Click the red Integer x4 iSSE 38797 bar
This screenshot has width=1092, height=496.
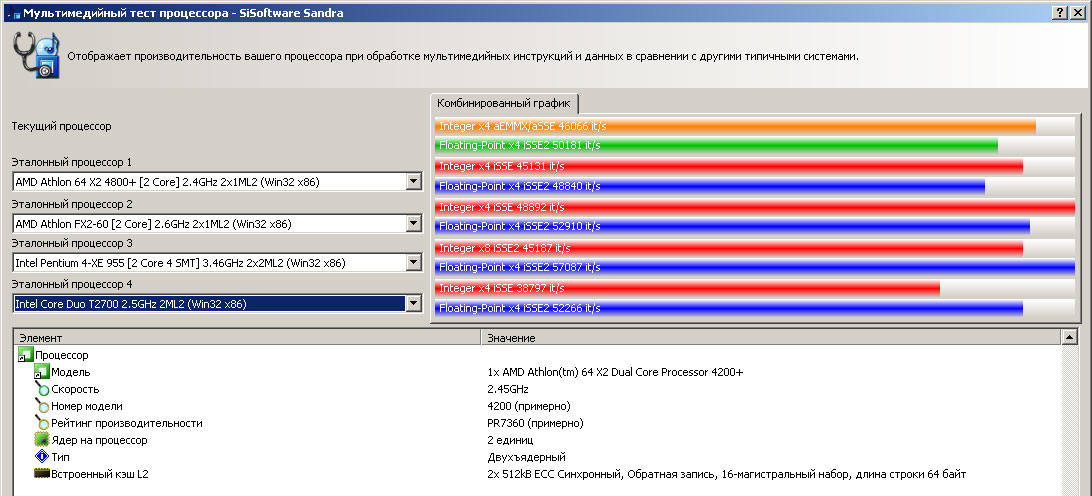pyautogui.click(x=687, y=288)
